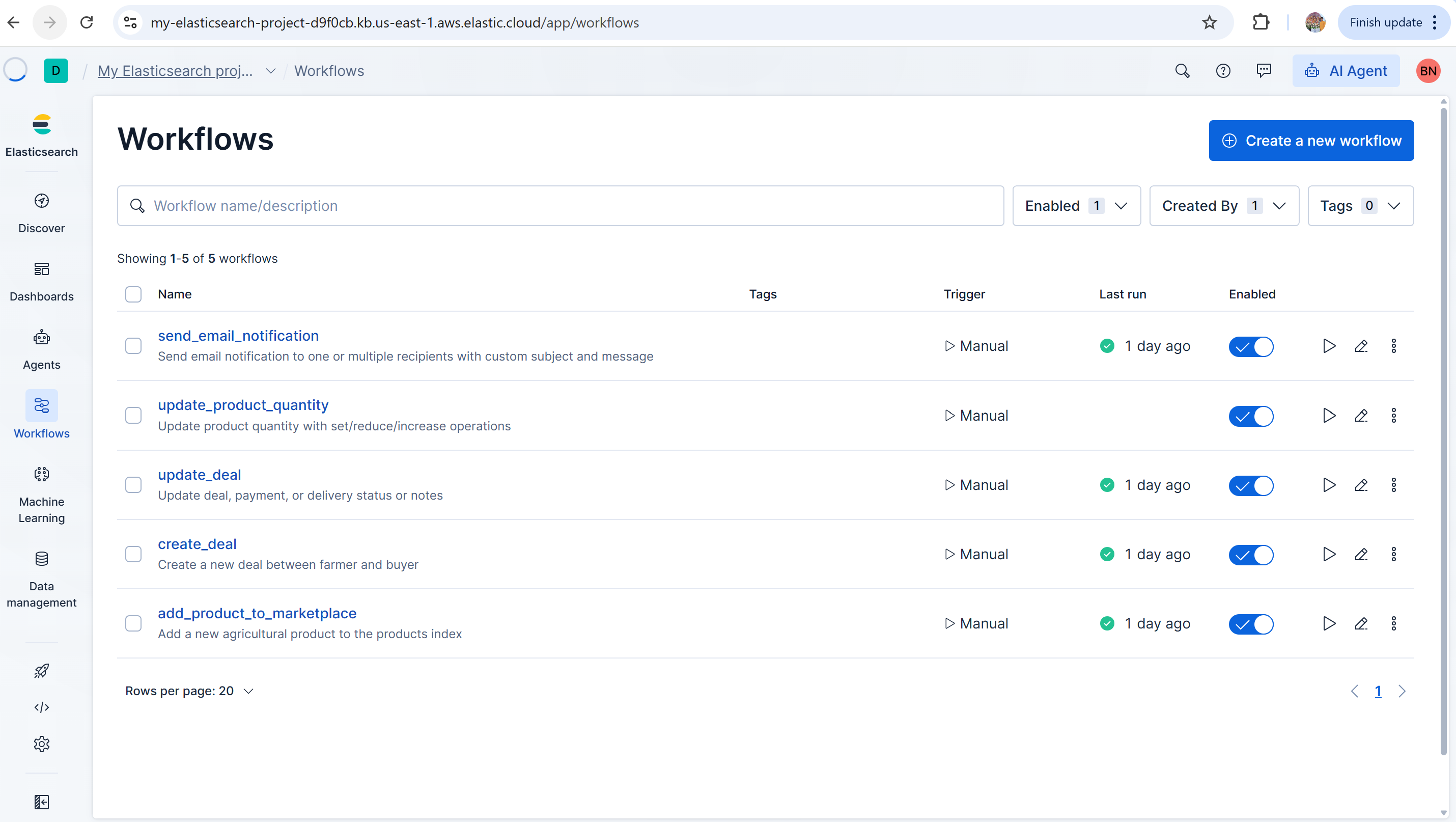Change rows per page setting
Screen dimensions: 1456x822
point(189,691)
